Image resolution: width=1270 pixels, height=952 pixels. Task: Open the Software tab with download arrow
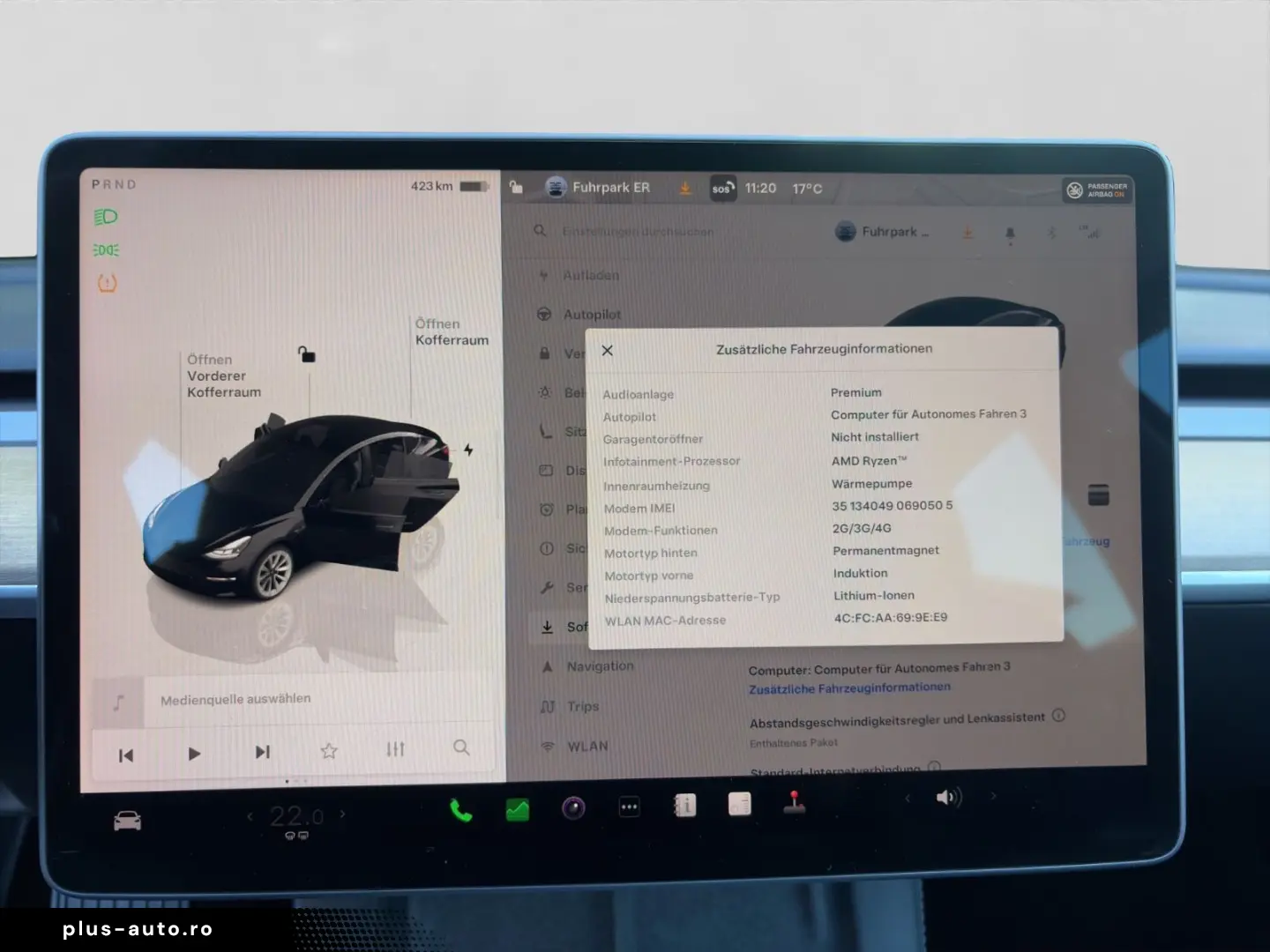tap(564, 627)
